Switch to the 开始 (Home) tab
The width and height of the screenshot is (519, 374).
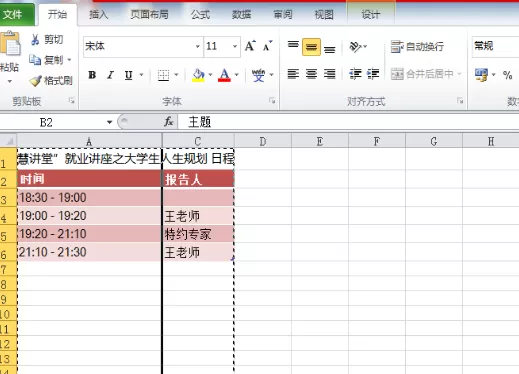[x=57, y=15]
